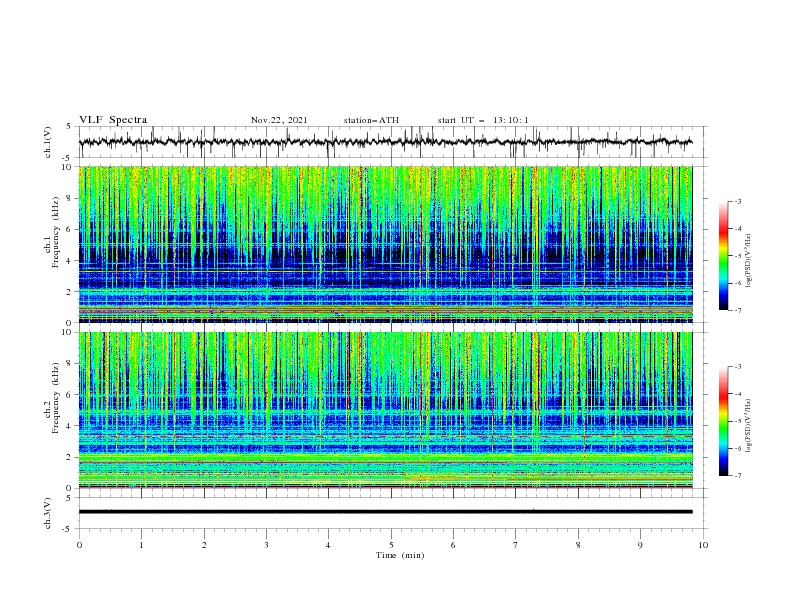The height and width of the screenshot is (612, 792).
Task: Click the lower color scale bar beside ch.2
Action: pyautogui.click(x=723, y=421)
